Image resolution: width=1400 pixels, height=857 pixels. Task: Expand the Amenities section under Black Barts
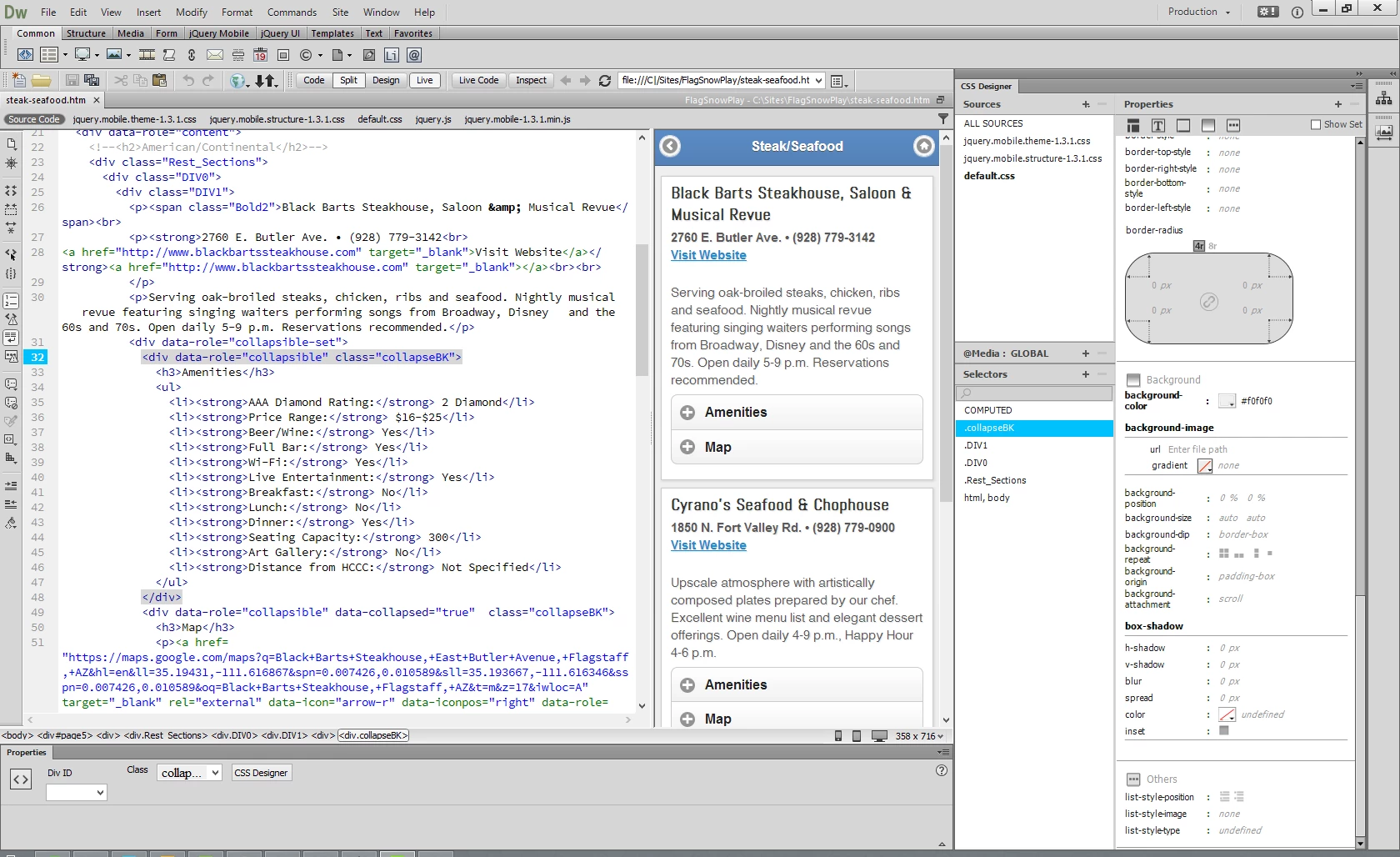pos(797,413)
